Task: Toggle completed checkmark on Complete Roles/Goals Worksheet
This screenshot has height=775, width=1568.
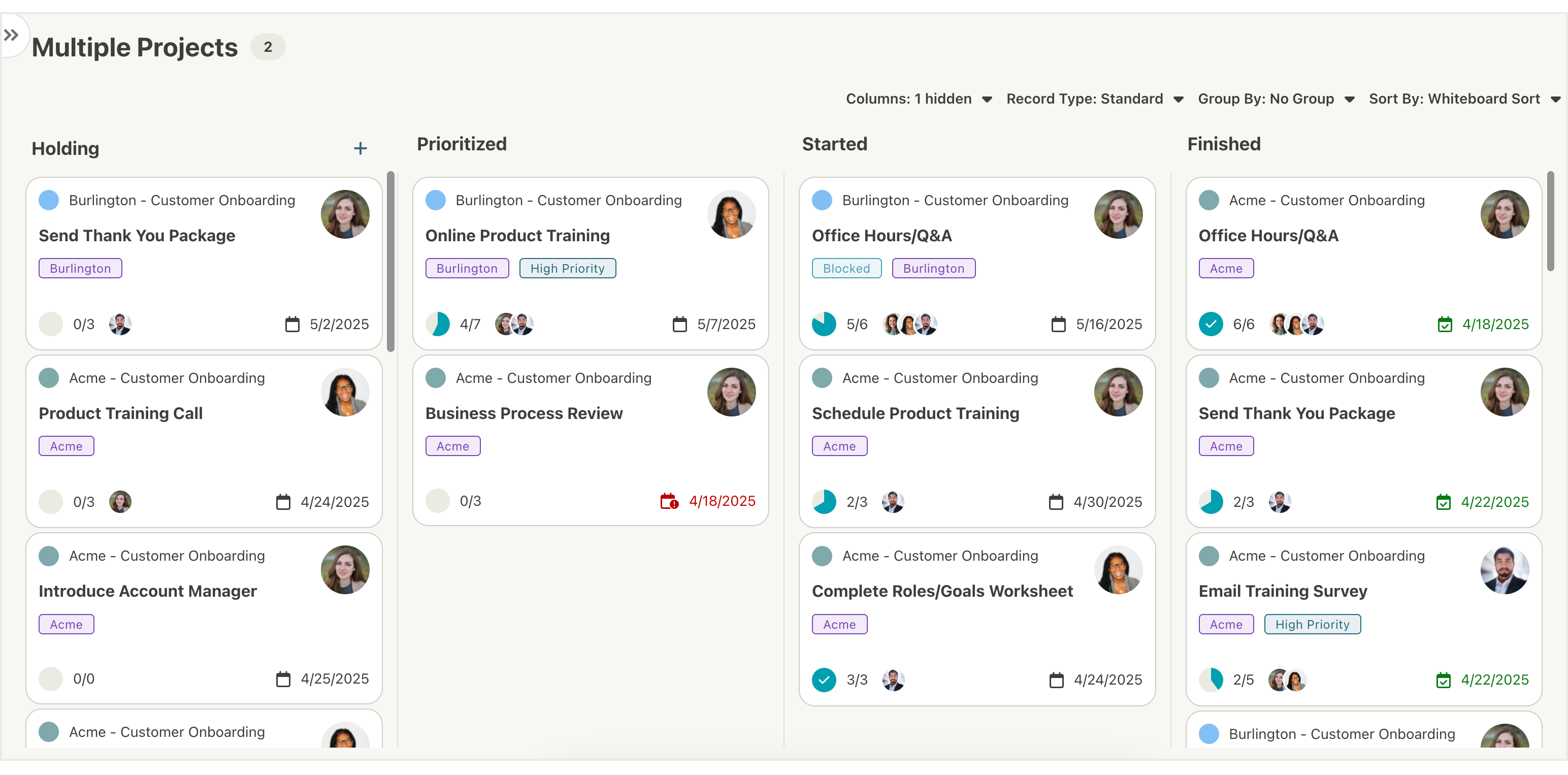Action: 824,680
